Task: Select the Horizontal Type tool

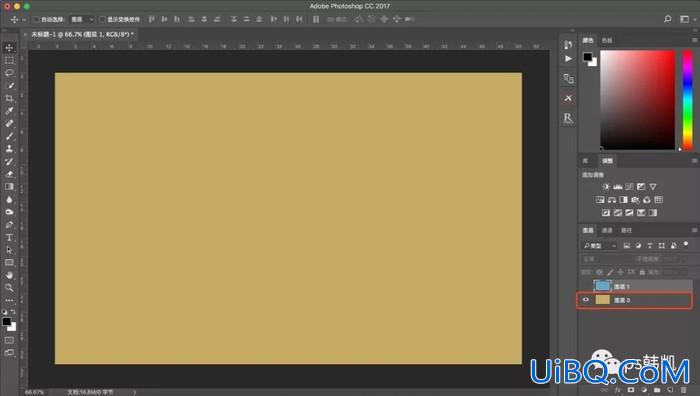Action: tap(9, 238)
